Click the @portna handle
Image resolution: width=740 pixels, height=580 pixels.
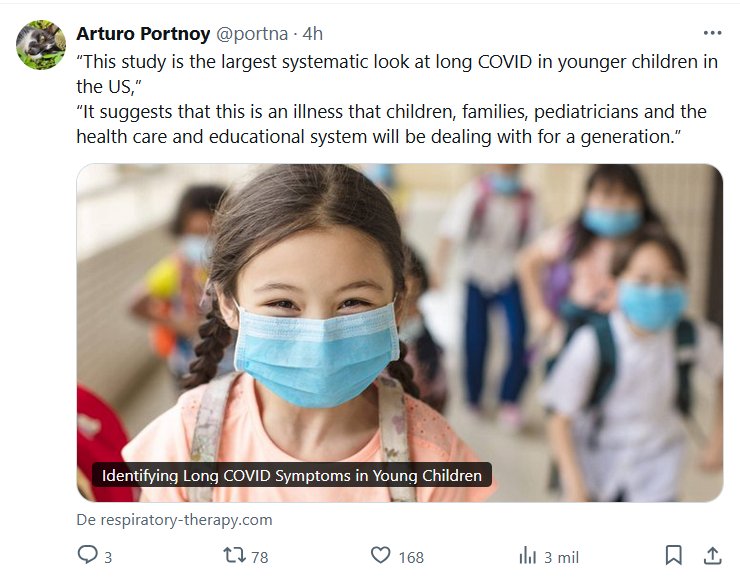(x=247, y=34)
